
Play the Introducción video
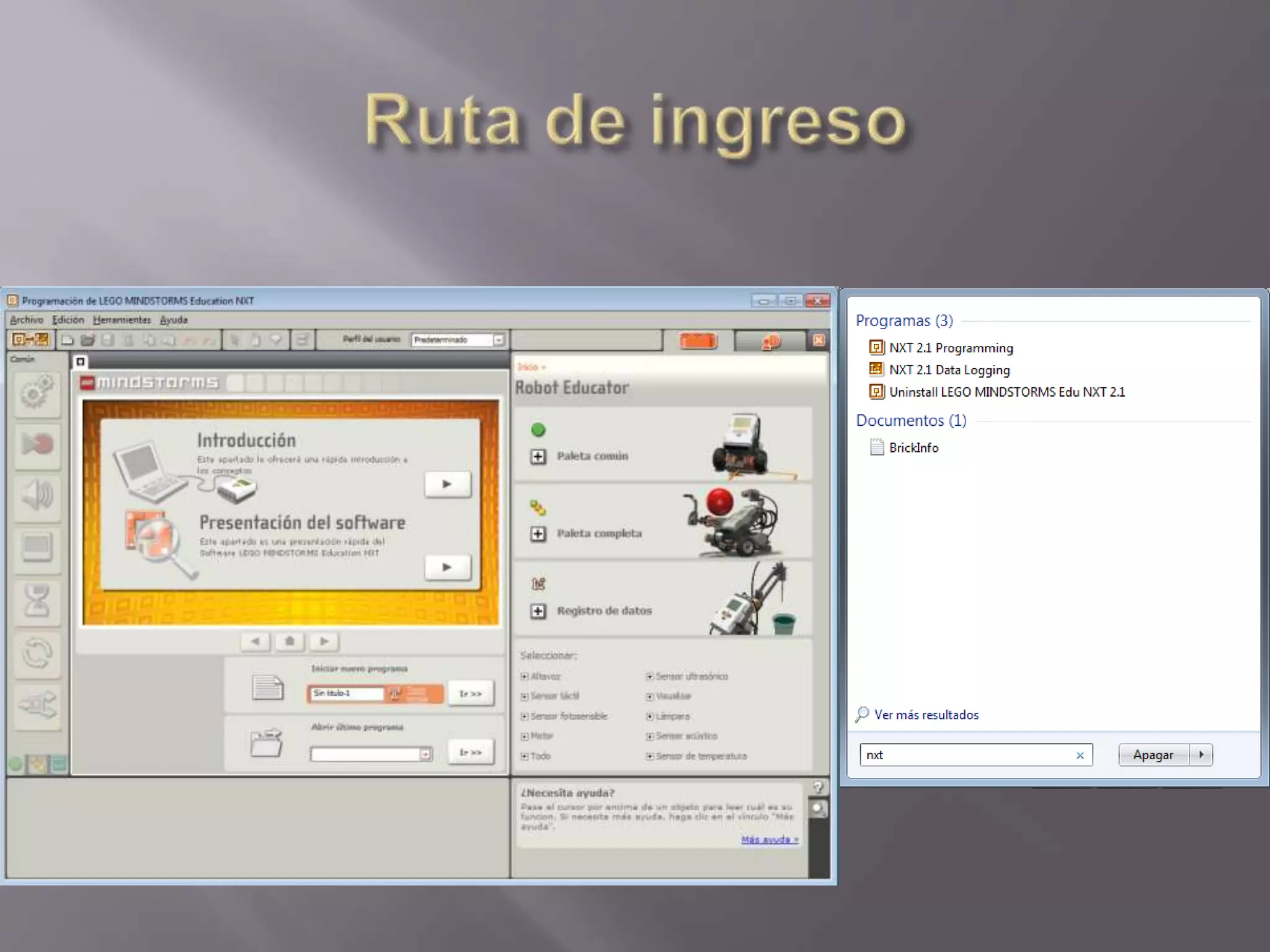click(447, 484)
